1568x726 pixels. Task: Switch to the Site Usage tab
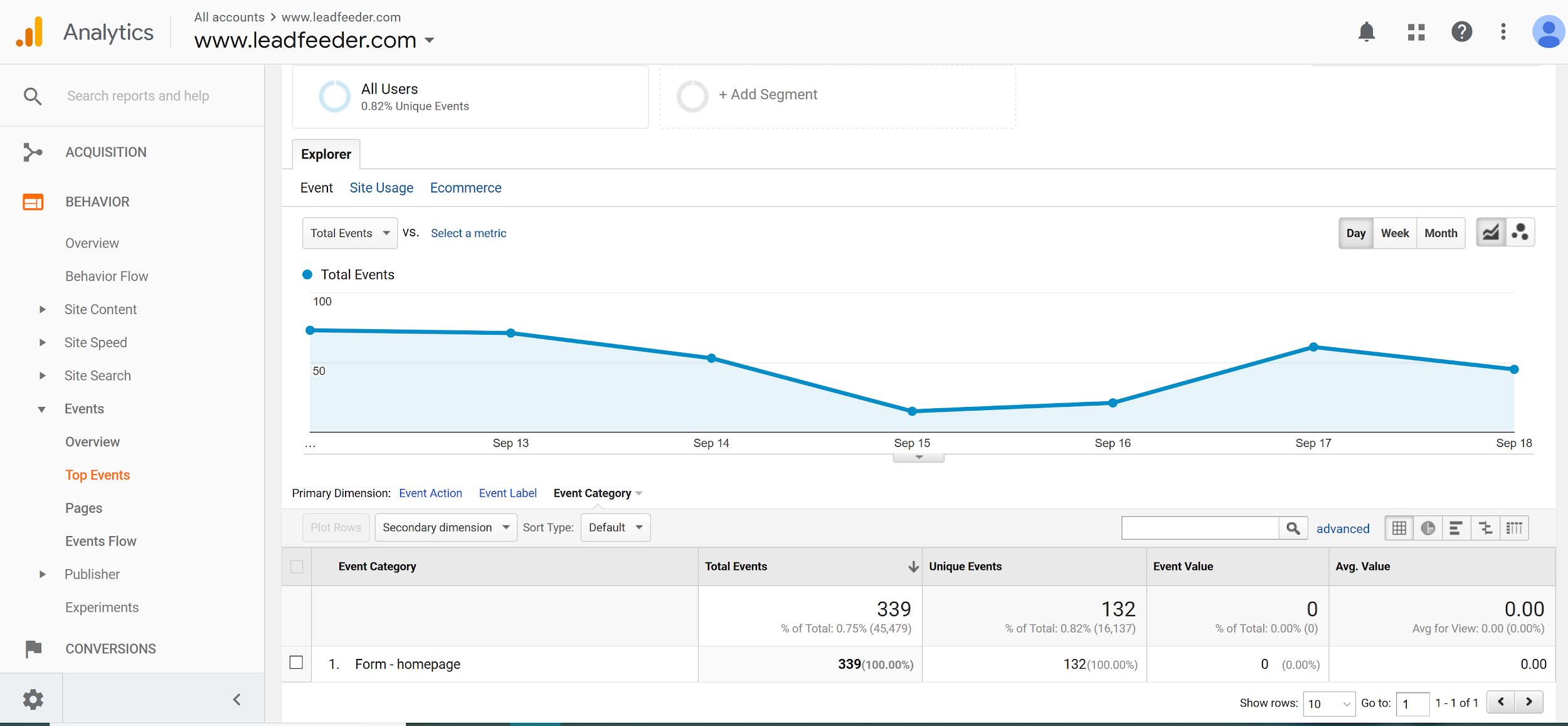(x=381, y=188)
